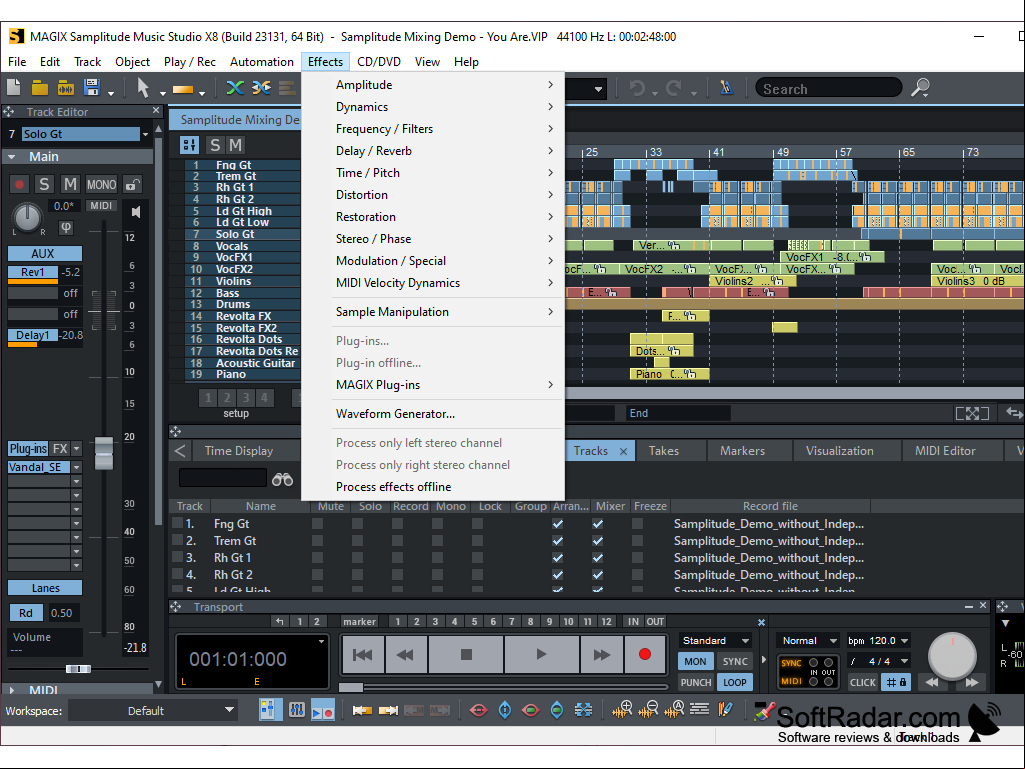Collapse the Main section in Track Editor
1025x769 pixels.
click(12, 157)
